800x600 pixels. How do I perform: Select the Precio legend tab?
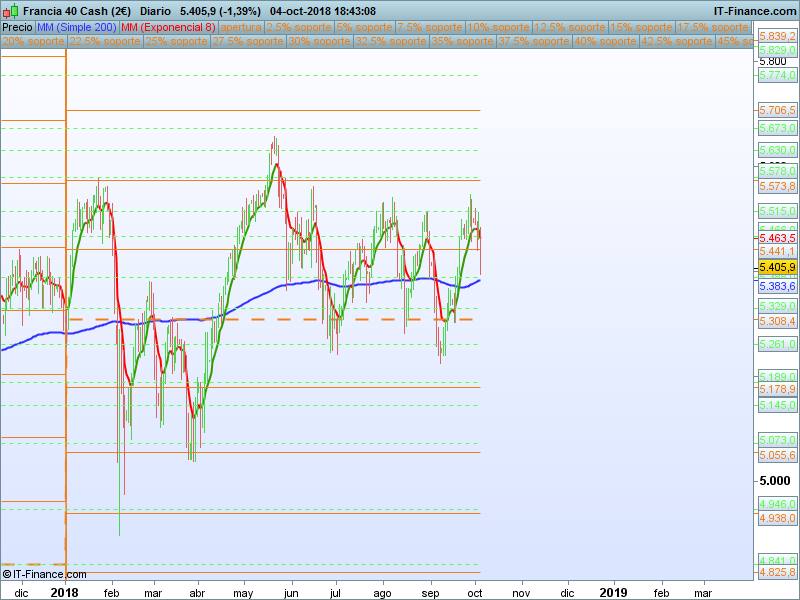[x=17, y=27]
